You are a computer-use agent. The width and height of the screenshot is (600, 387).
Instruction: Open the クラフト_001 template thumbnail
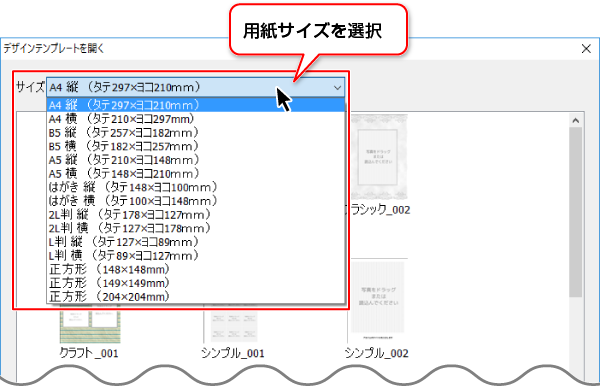[90, 326]
